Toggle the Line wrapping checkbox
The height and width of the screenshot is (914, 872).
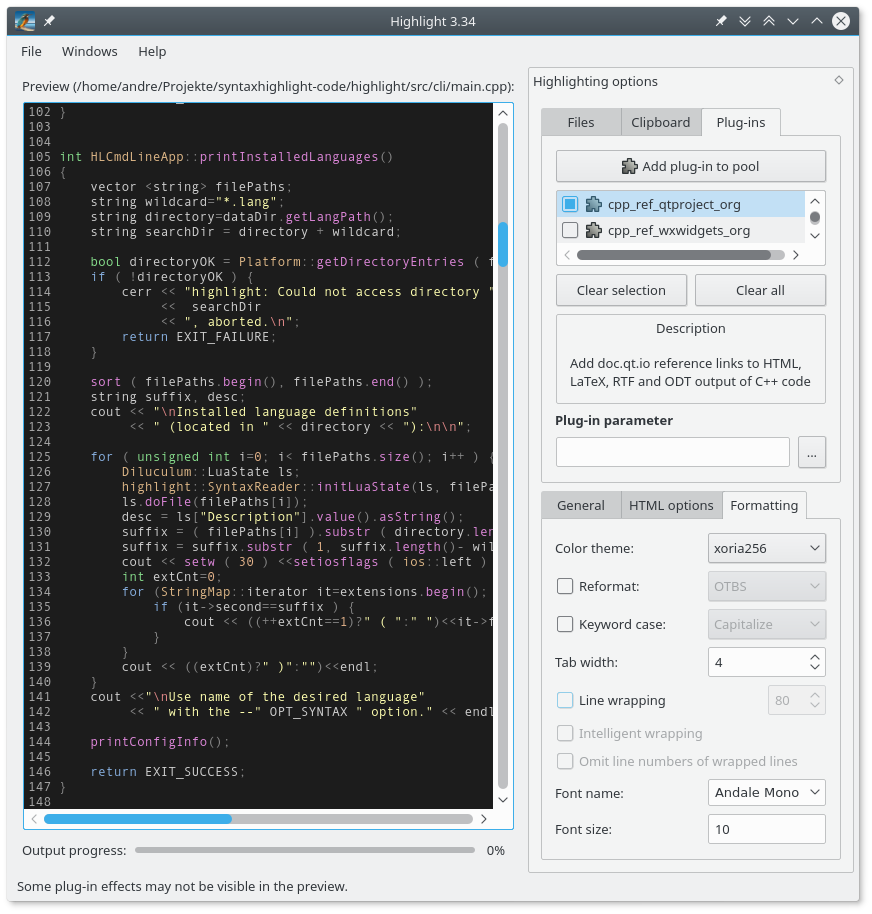click(x=565, y=700)
